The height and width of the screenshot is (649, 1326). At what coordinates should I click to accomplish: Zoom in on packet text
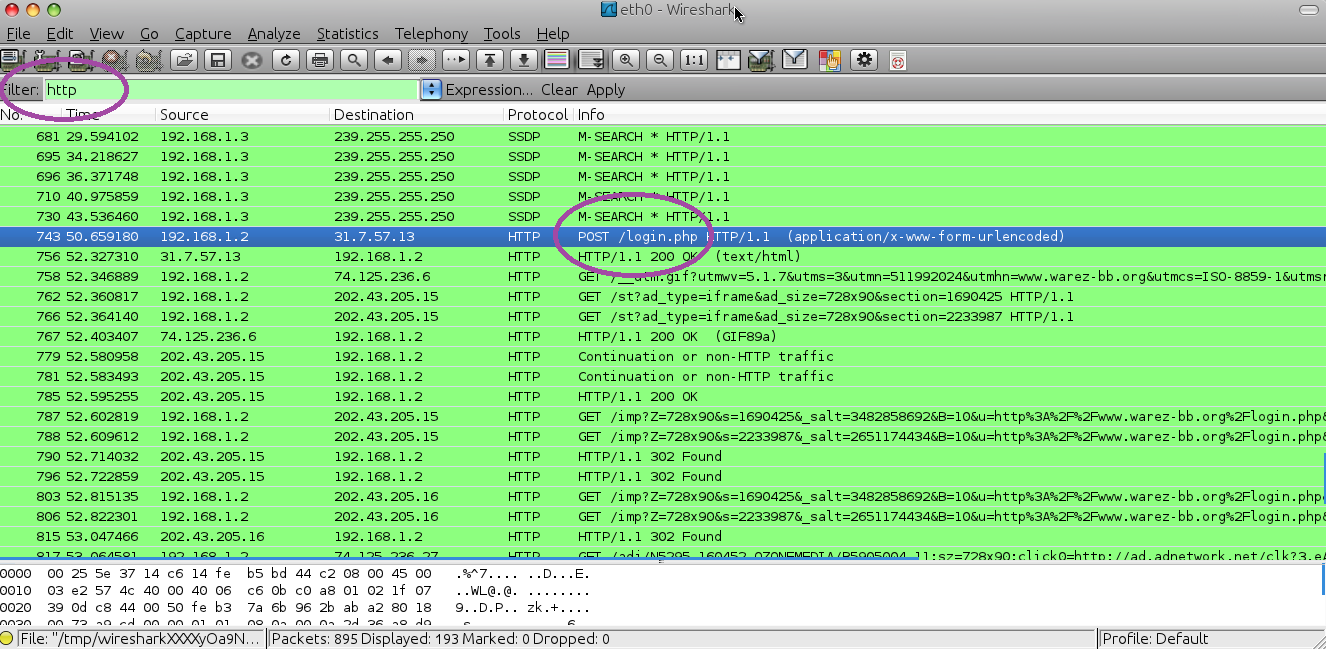[626, 60]
